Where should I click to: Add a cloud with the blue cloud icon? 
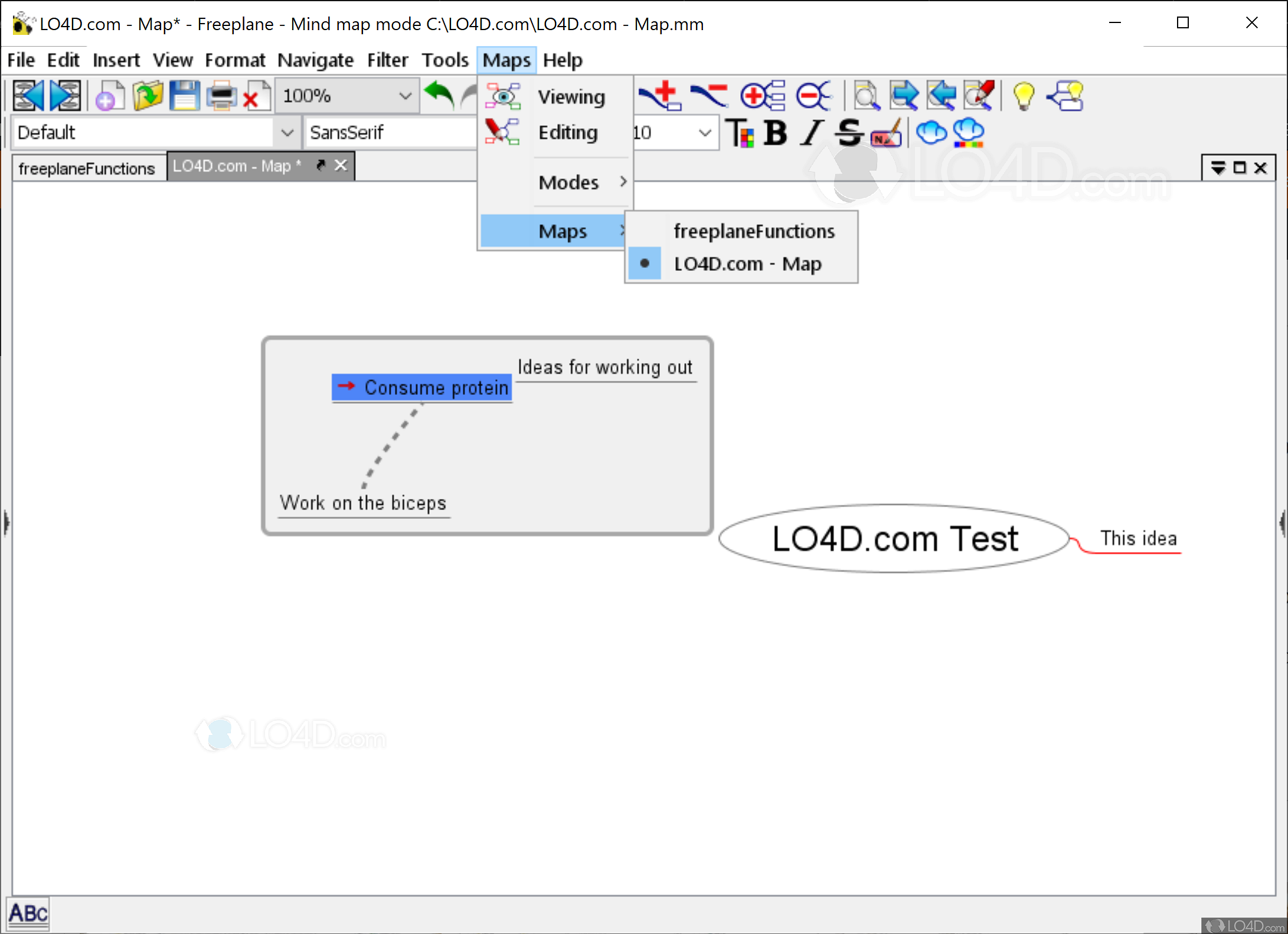click(x=931, y=132)
